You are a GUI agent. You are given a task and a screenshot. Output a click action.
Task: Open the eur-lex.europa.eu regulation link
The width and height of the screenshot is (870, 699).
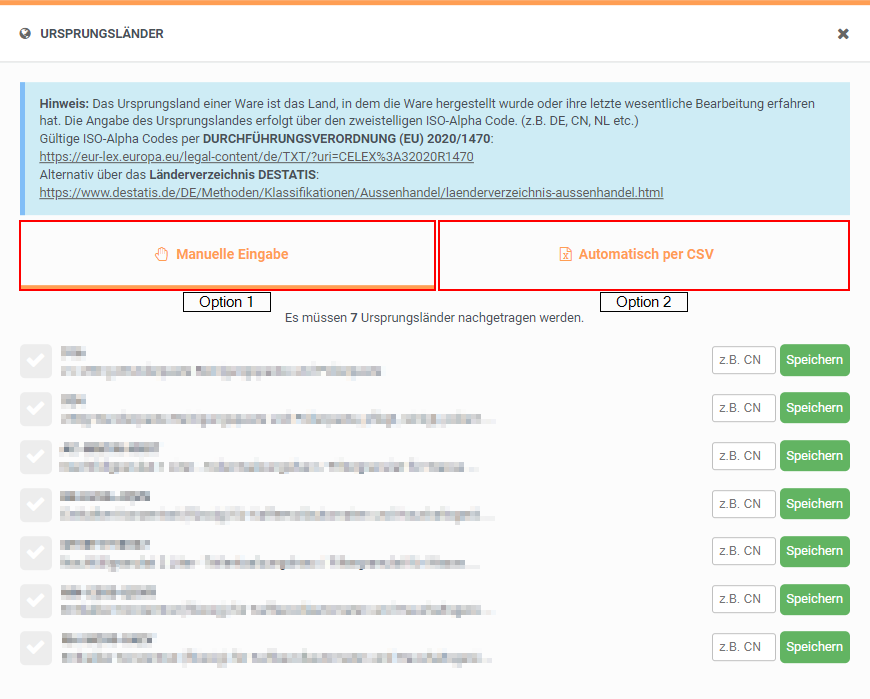coord(256,156)
